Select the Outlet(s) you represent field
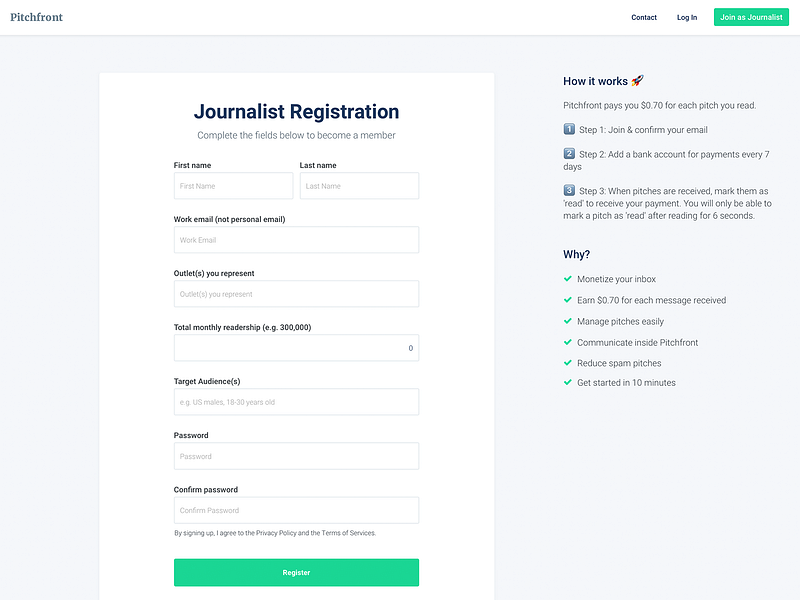The image size is (800, 600). [296, 294]
